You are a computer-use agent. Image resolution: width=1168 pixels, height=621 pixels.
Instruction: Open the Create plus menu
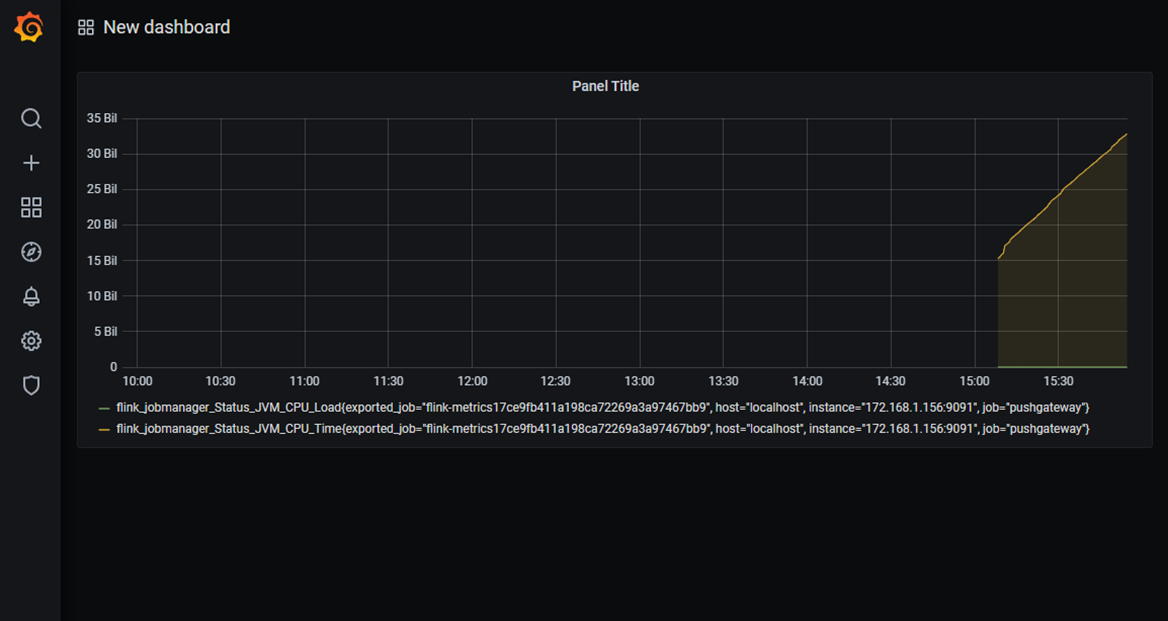click(31, 163)
